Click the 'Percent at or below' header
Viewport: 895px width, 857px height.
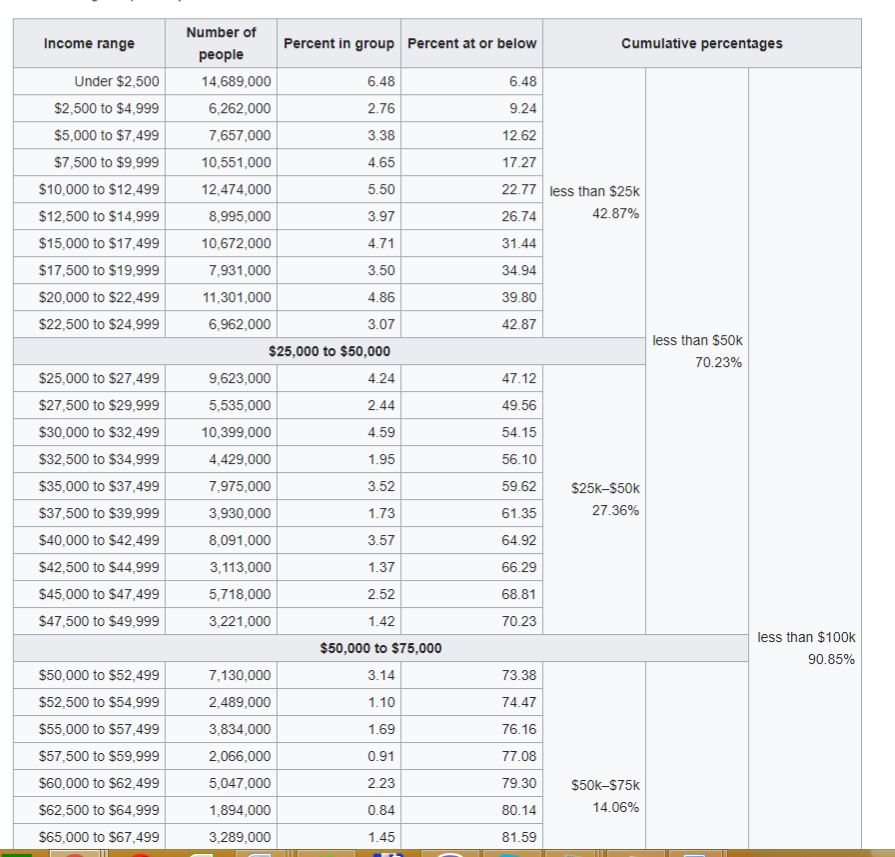(x=472, y=43)
